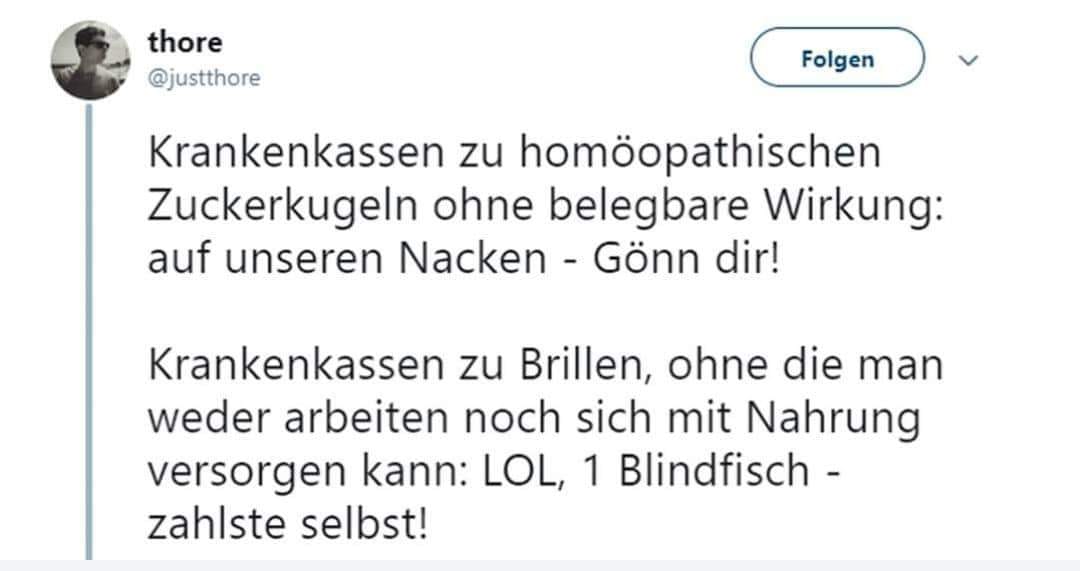Open the display name "thore"
This screenshot has width=1080, height=571.
pyautogui.click(x=185, y=43)
